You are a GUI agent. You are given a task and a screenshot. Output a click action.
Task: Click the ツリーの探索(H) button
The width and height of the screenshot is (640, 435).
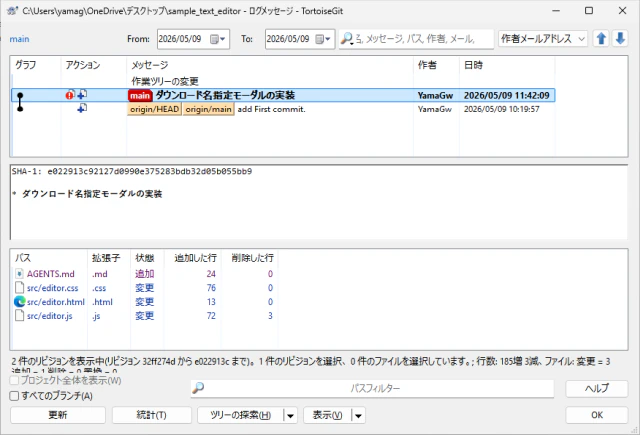(240, 415)
